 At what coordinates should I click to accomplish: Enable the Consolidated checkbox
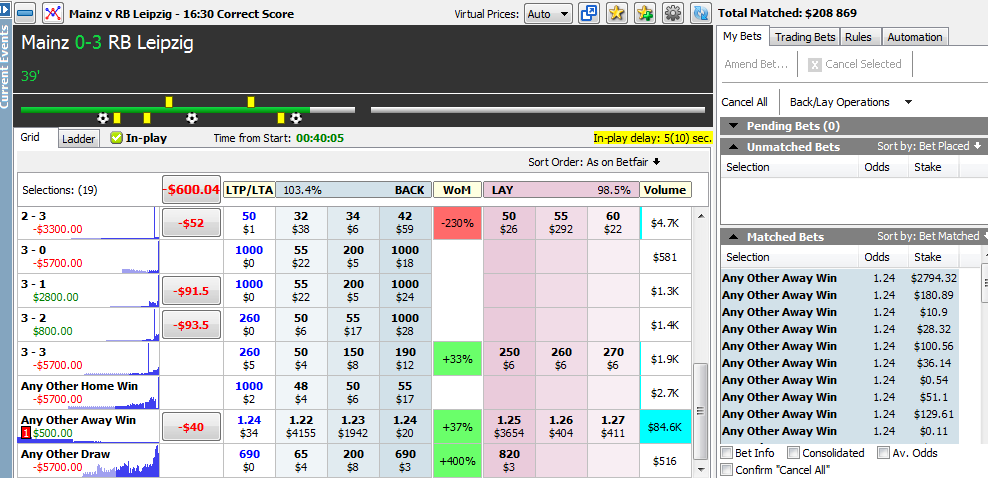click(x=793, y=453)
